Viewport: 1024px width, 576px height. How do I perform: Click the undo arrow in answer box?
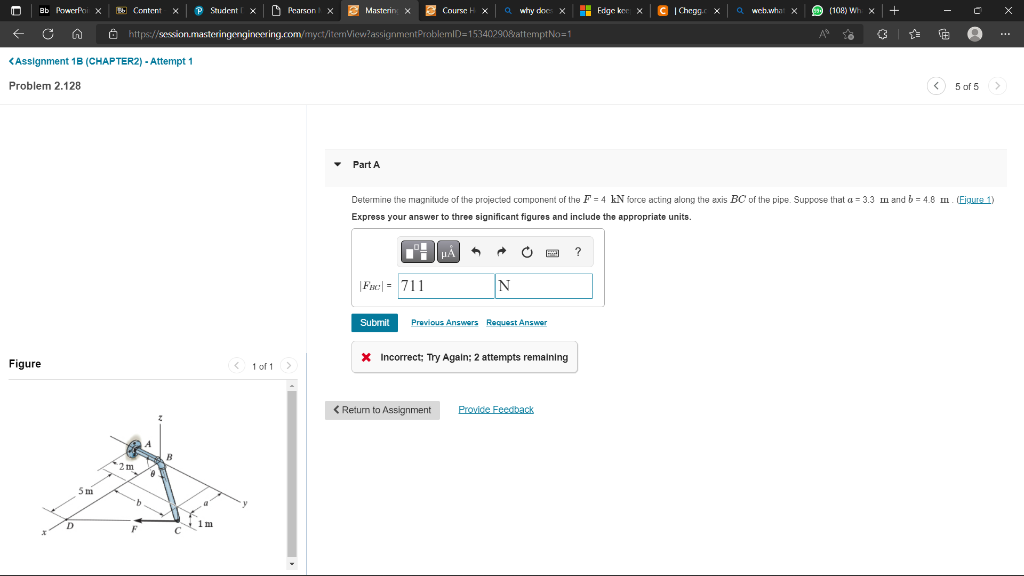point(475,252)
